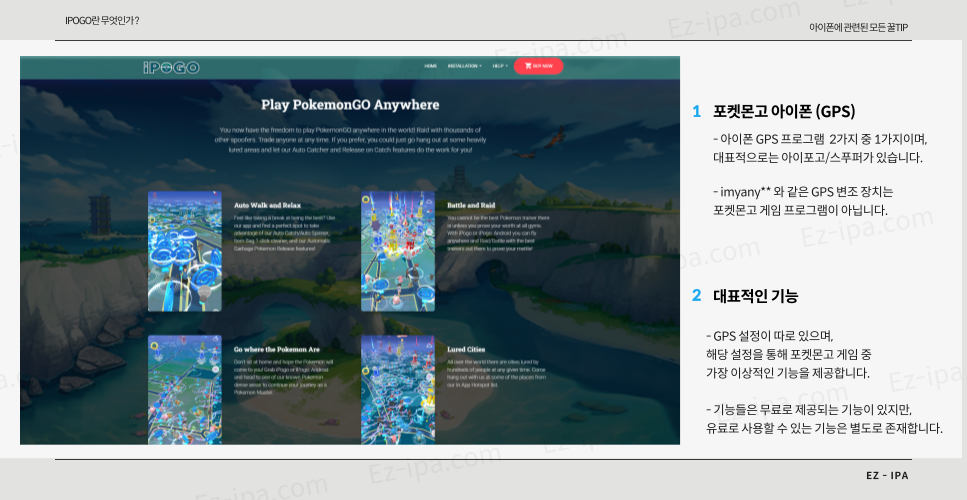Click the heading 대표적인 기능
967x500 pixels.
pyautogui.click(x=755, y=296)
